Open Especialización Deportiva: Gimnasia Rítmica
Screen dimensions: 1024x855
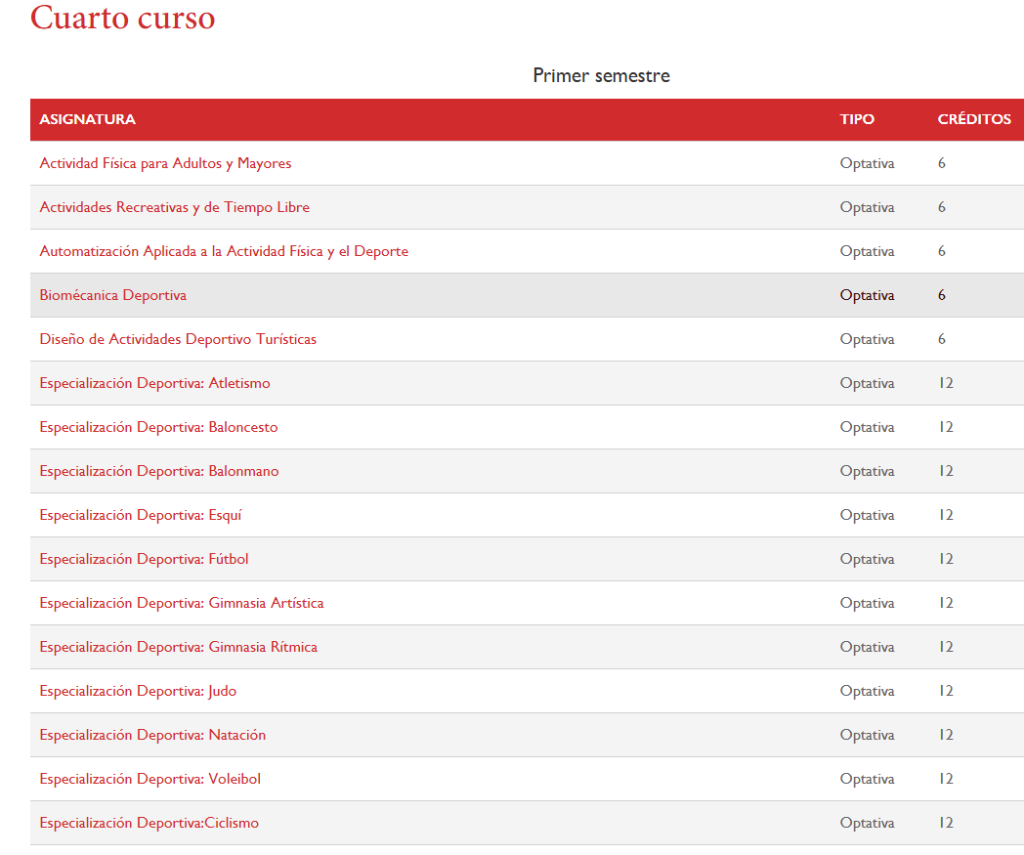[x=178, y=647]
